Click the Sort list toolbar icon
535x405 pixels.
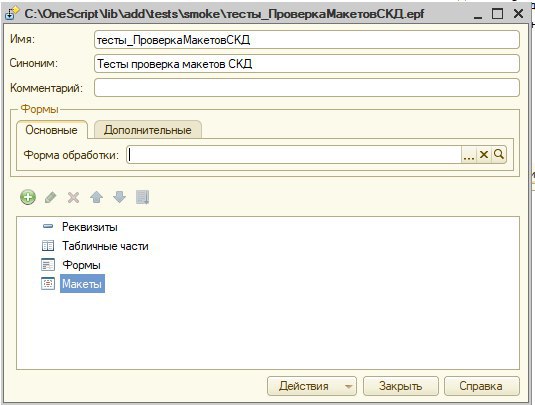click(142, 197)
